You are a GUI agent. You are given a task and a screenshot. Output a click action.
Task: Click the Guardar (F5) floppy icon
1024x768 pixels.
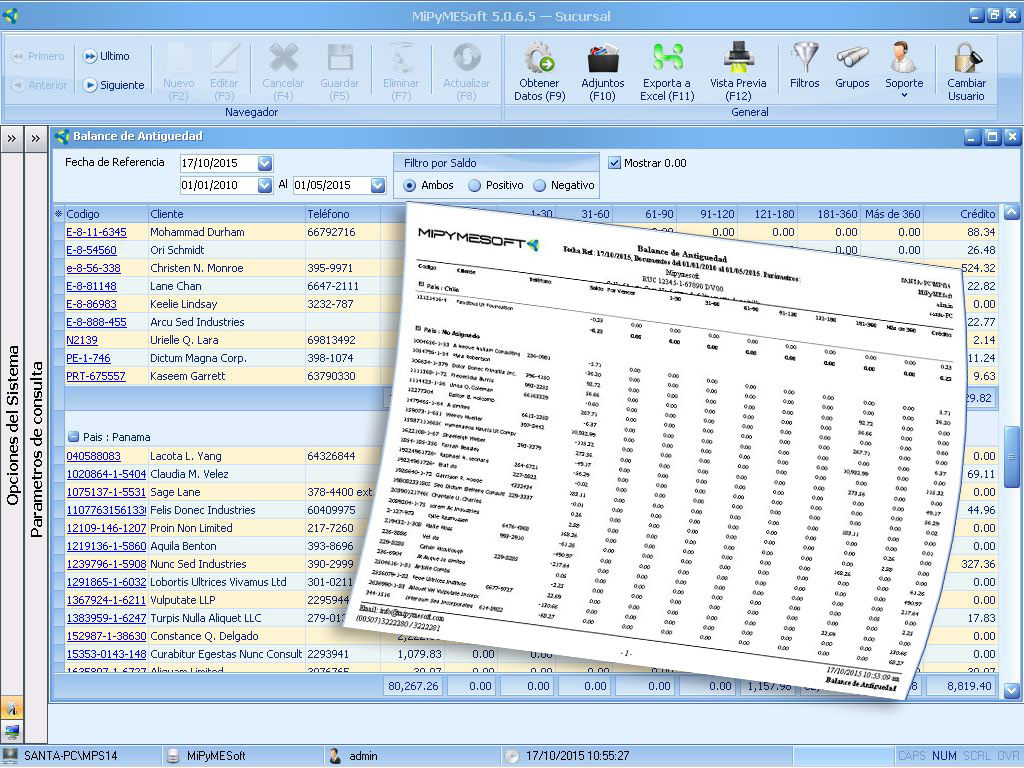tap(340, 59)
